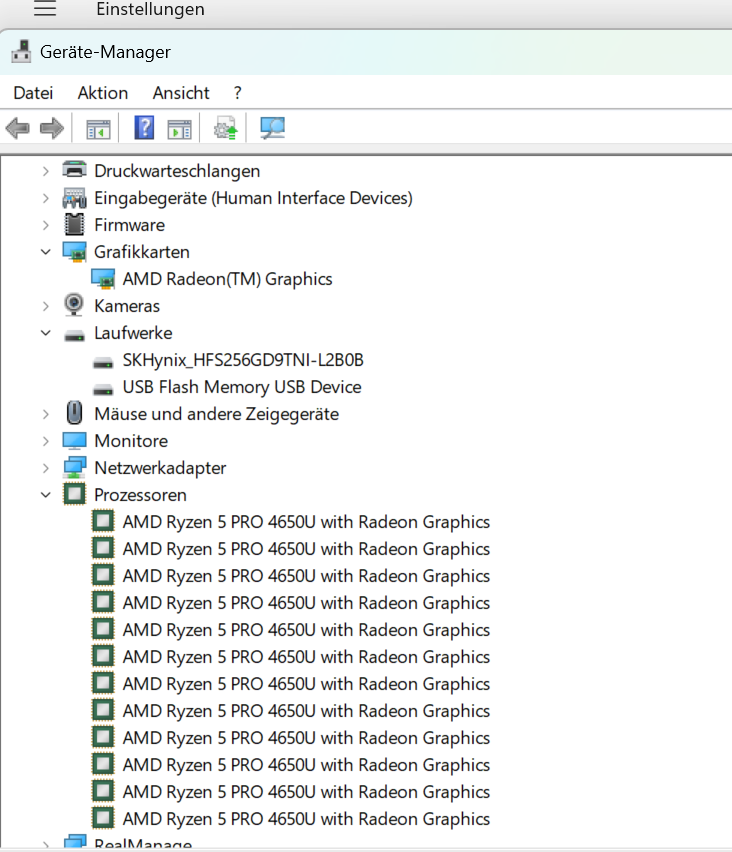
Task: Click the update driver toolbar icon
Action: 226,128
